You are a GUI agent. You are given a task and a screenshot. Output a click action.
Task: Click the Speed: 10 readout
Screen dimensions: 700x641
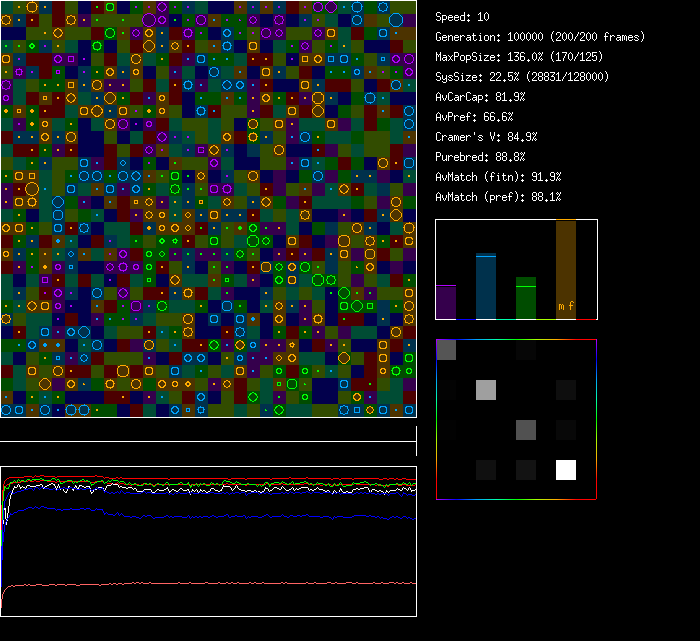[463, 17]
